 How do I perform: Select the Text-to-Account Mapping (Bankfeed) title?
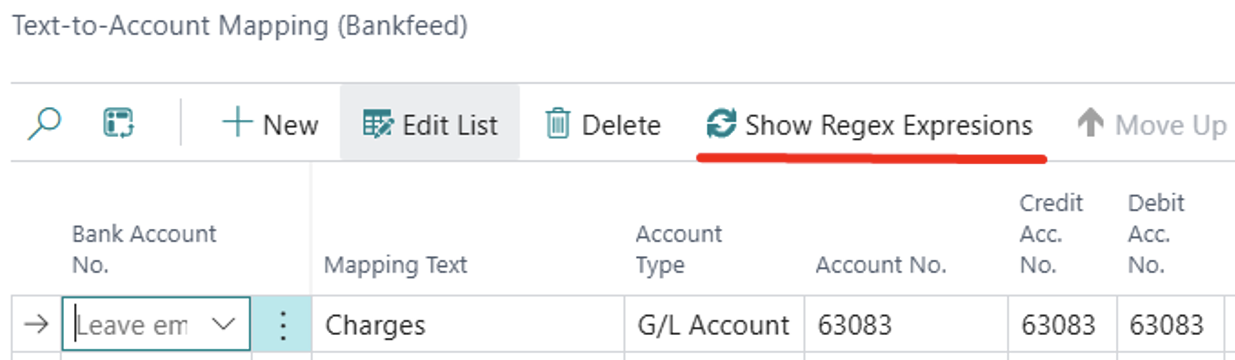click(x=239, y=25)
